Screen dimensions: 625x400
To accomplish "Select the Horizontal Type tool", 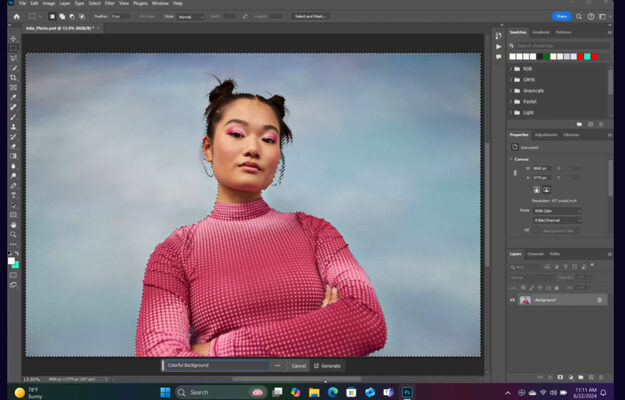I will pos(13,195).
